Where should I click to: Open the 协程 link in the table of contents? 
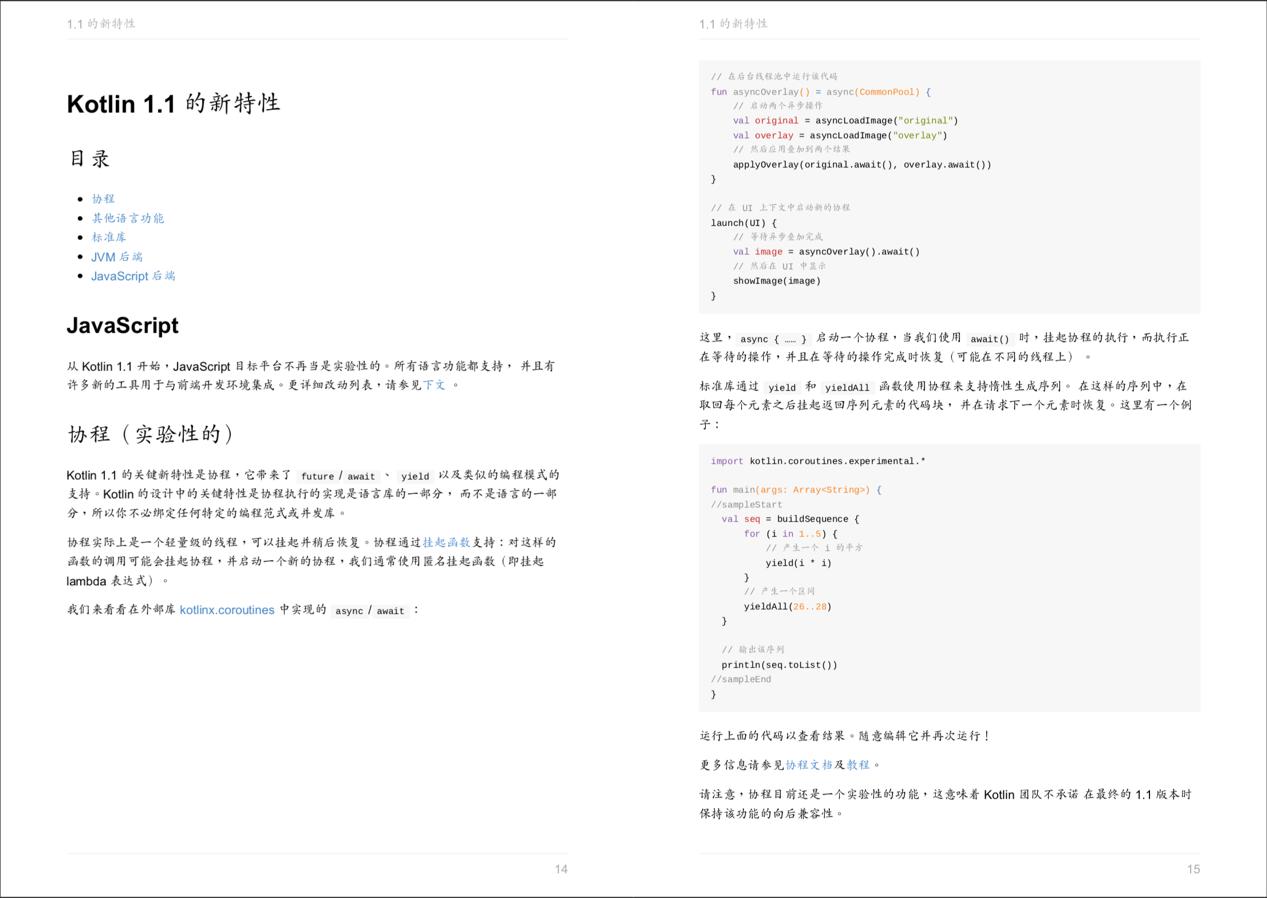click(x=103, y=198)
